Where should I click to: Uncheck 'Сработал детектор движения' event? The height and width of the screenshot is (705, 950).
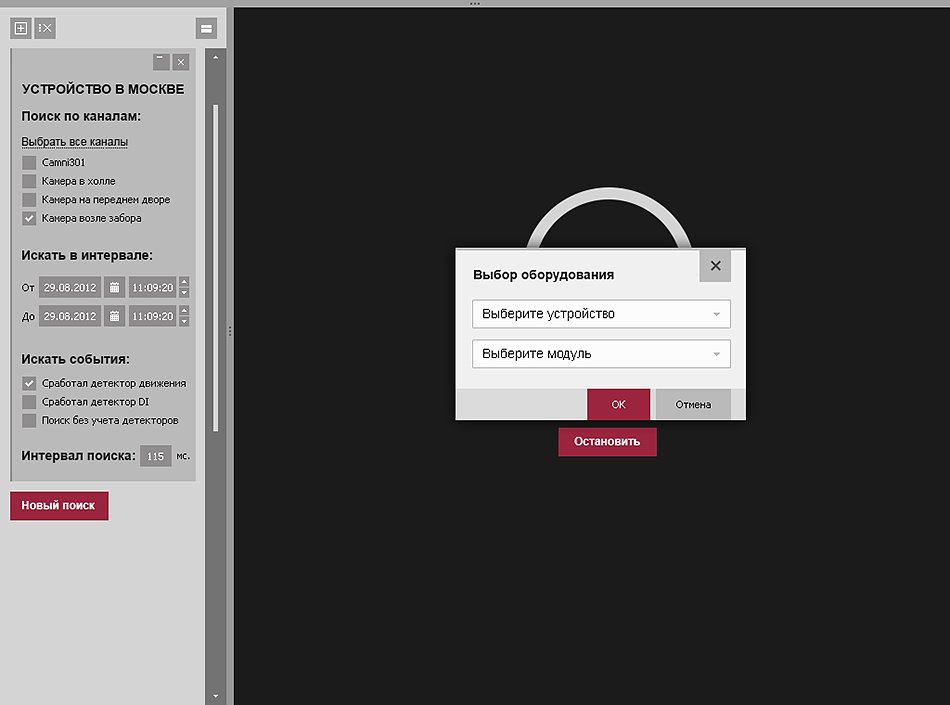coord(29,383)
